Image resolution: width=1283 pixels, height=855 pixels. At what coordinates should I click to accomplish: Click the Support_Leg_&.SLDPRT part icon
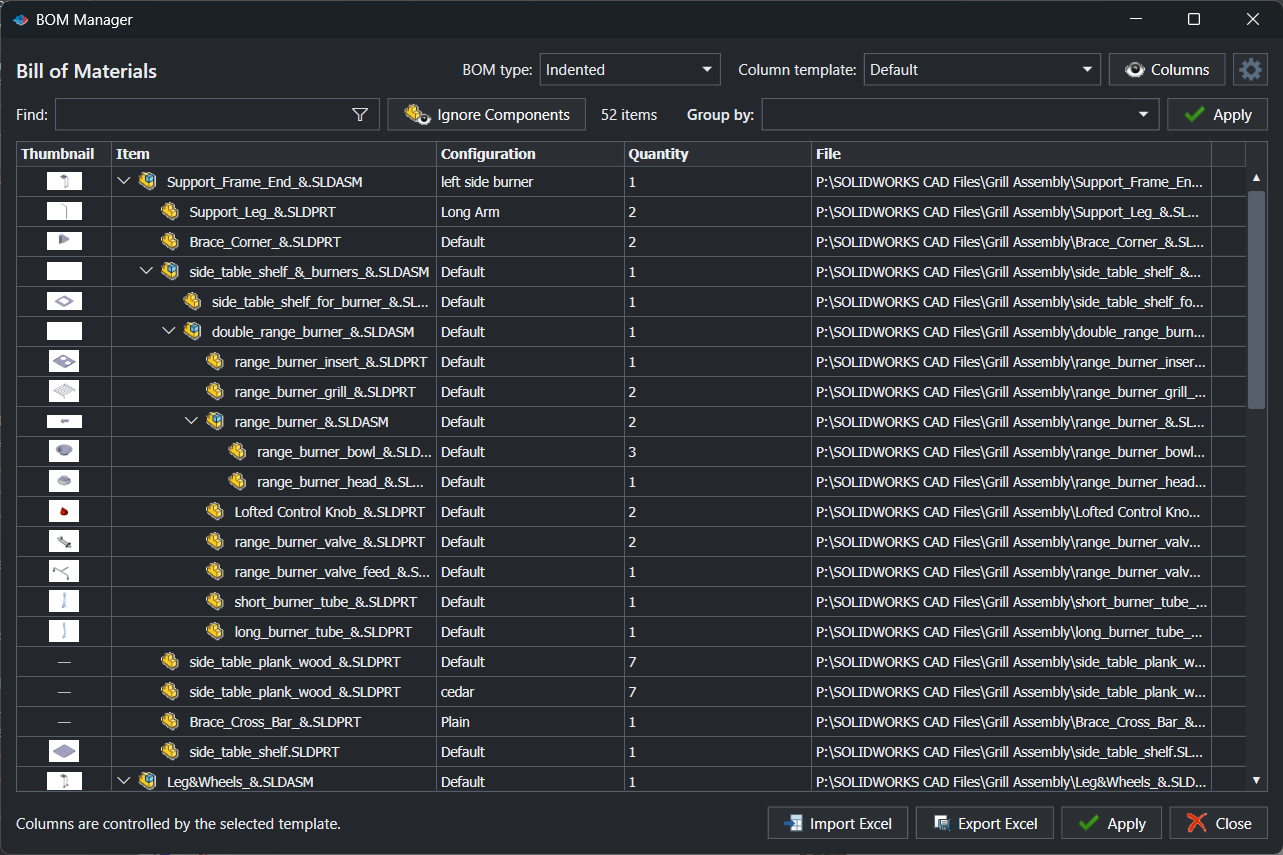(170, 212)
